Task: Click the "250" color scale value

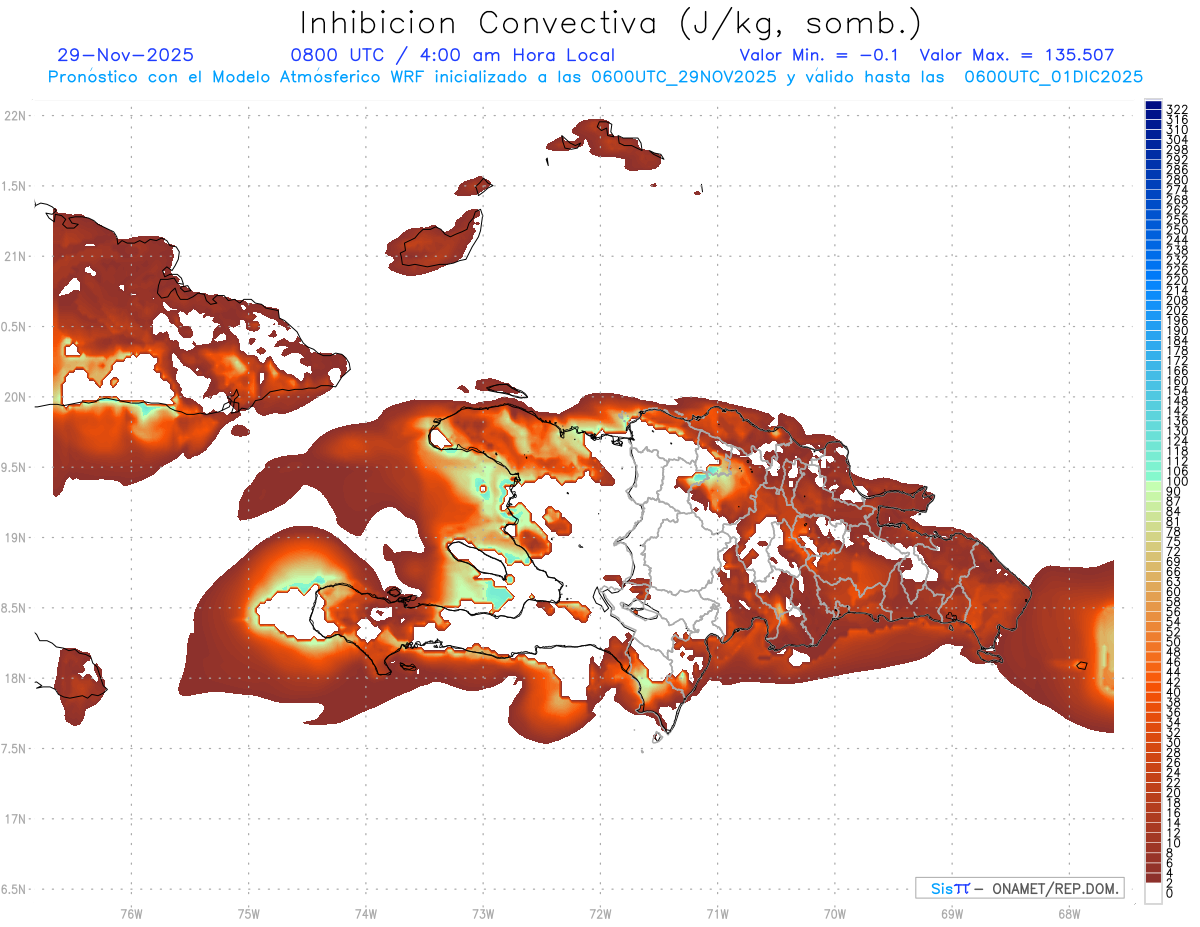Action: (x=1176, y=230)
